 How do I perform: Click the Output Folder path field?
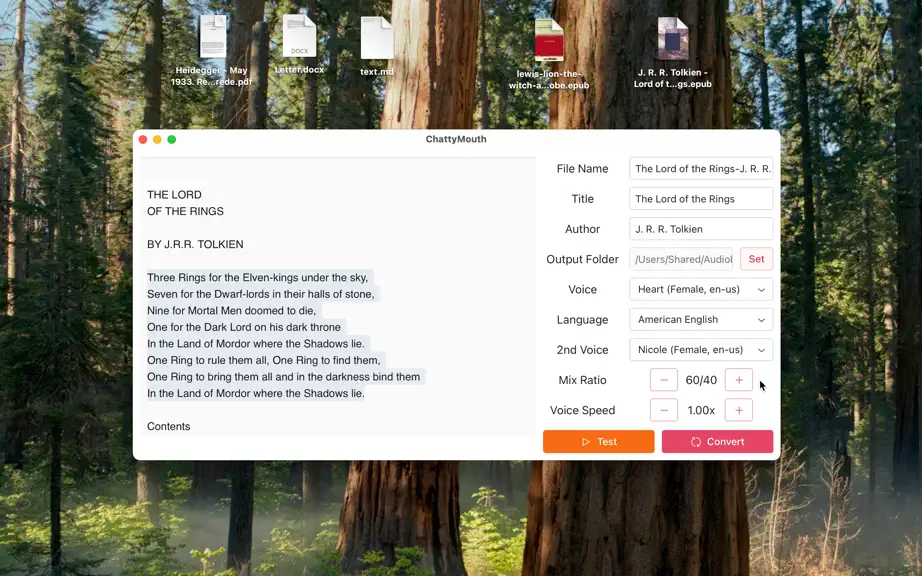click(x=682, y=259)
